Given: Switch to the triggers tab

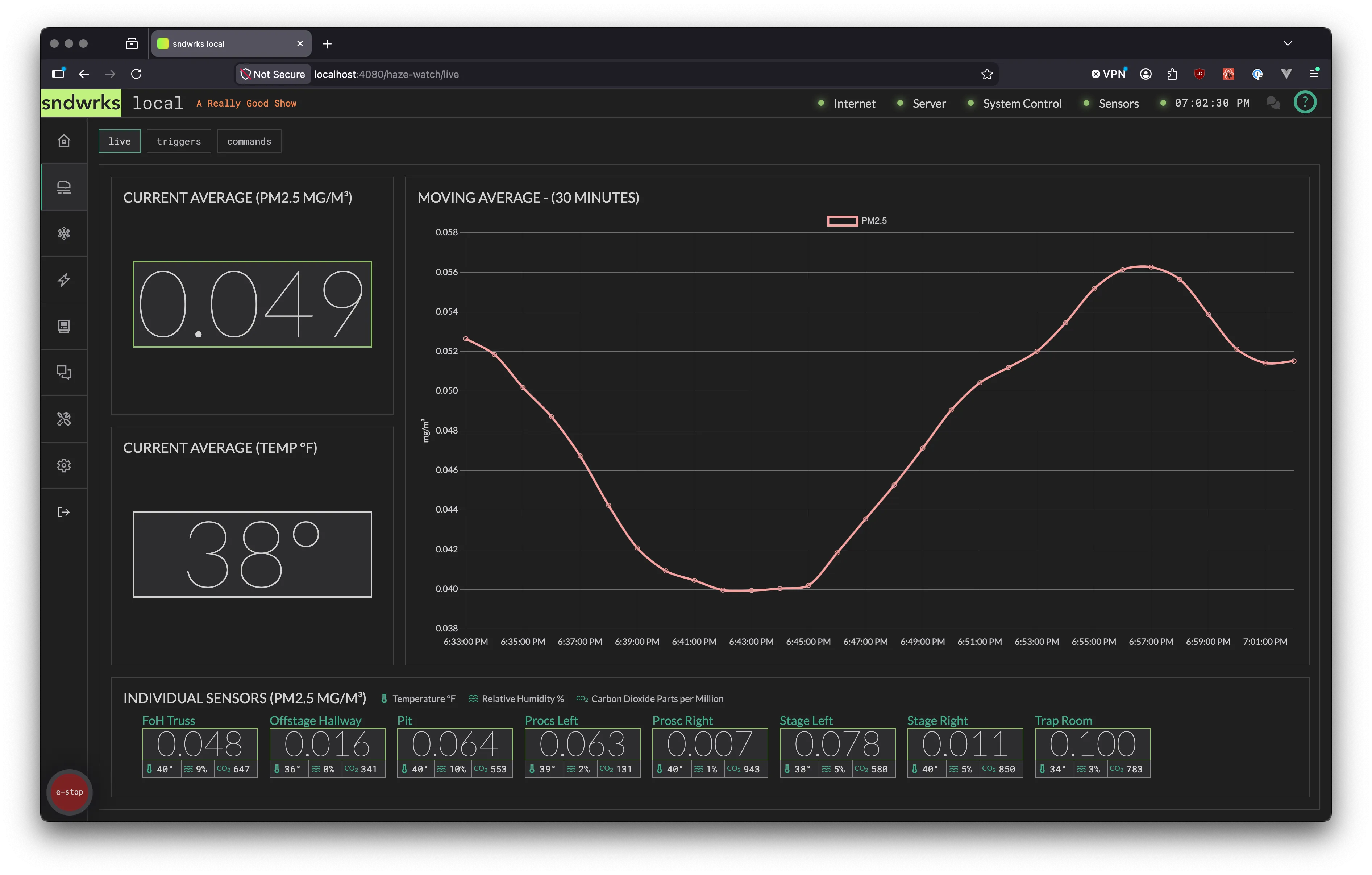Looking at the screenshot, I should pyautogui.click(x=179, y=141).
